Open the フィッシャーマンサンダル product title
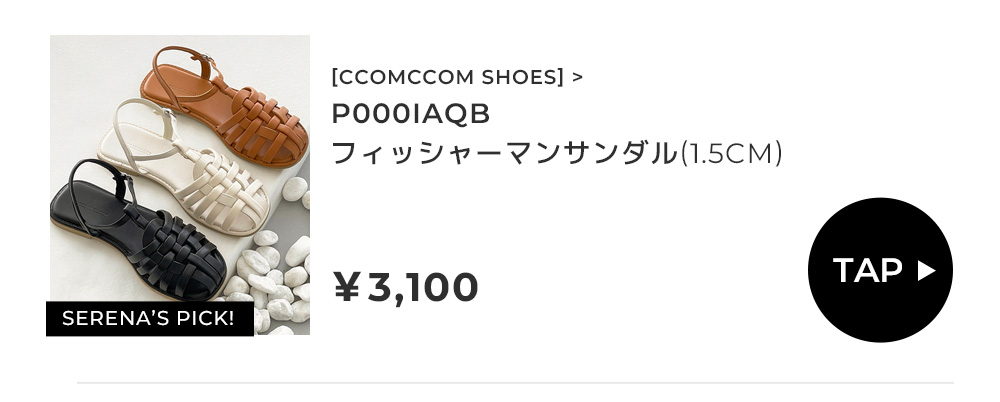 pyautogui.click(x=504, y=154)
